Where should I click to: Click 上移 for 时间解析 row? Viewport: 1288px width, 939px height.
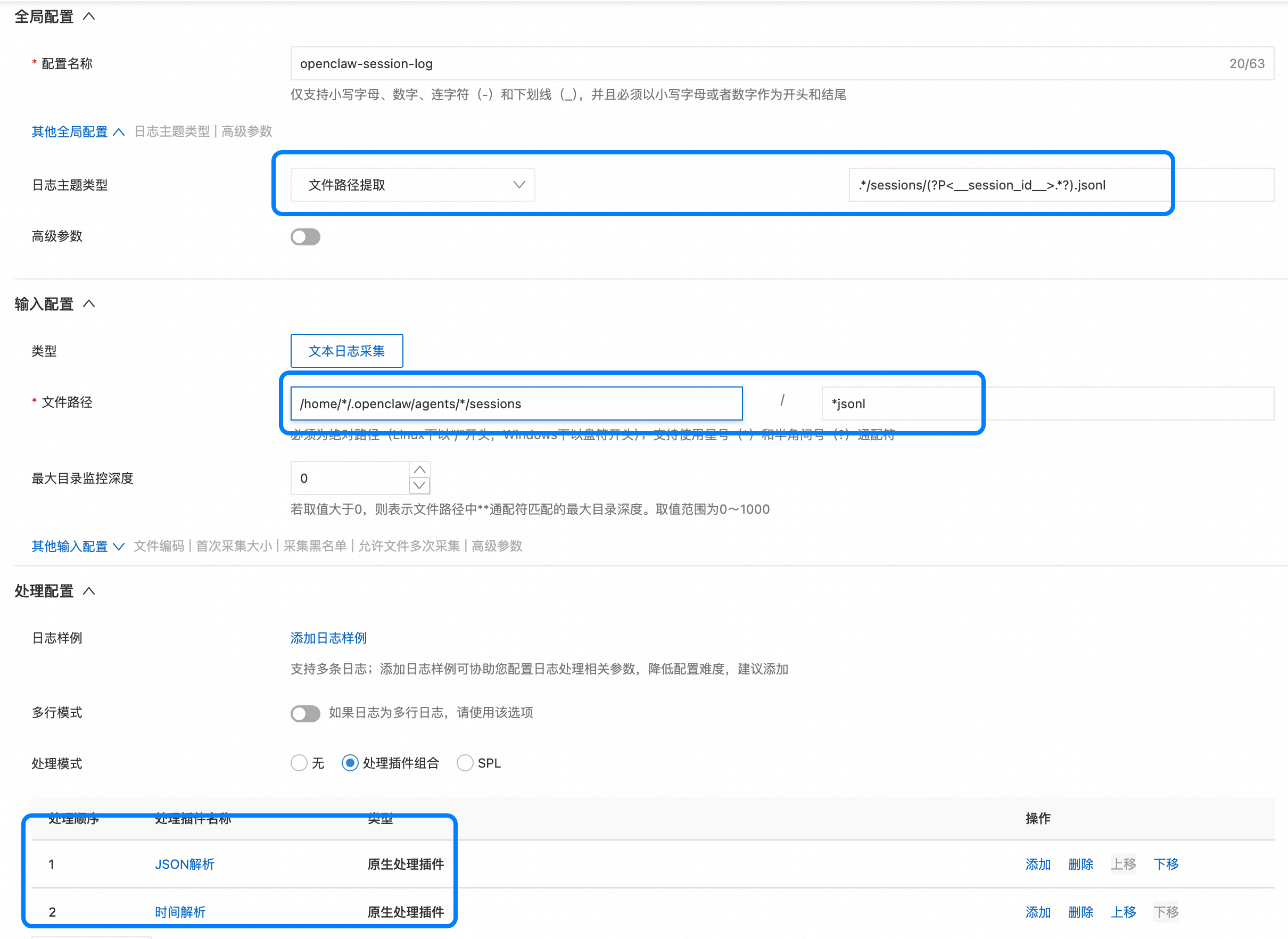click(1122, 912)
